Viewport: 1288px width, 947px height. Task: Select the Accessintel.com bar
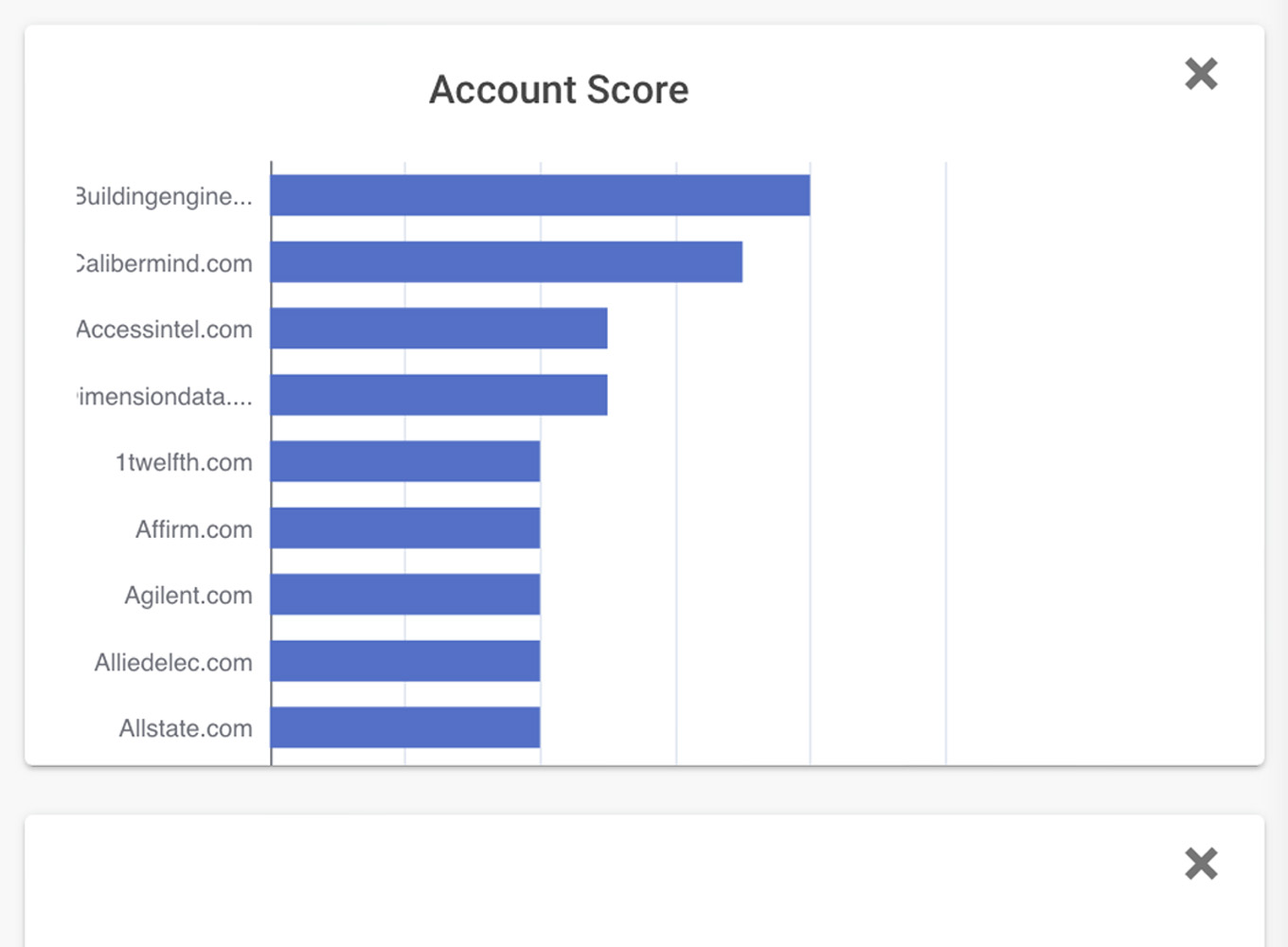(438, 328)
